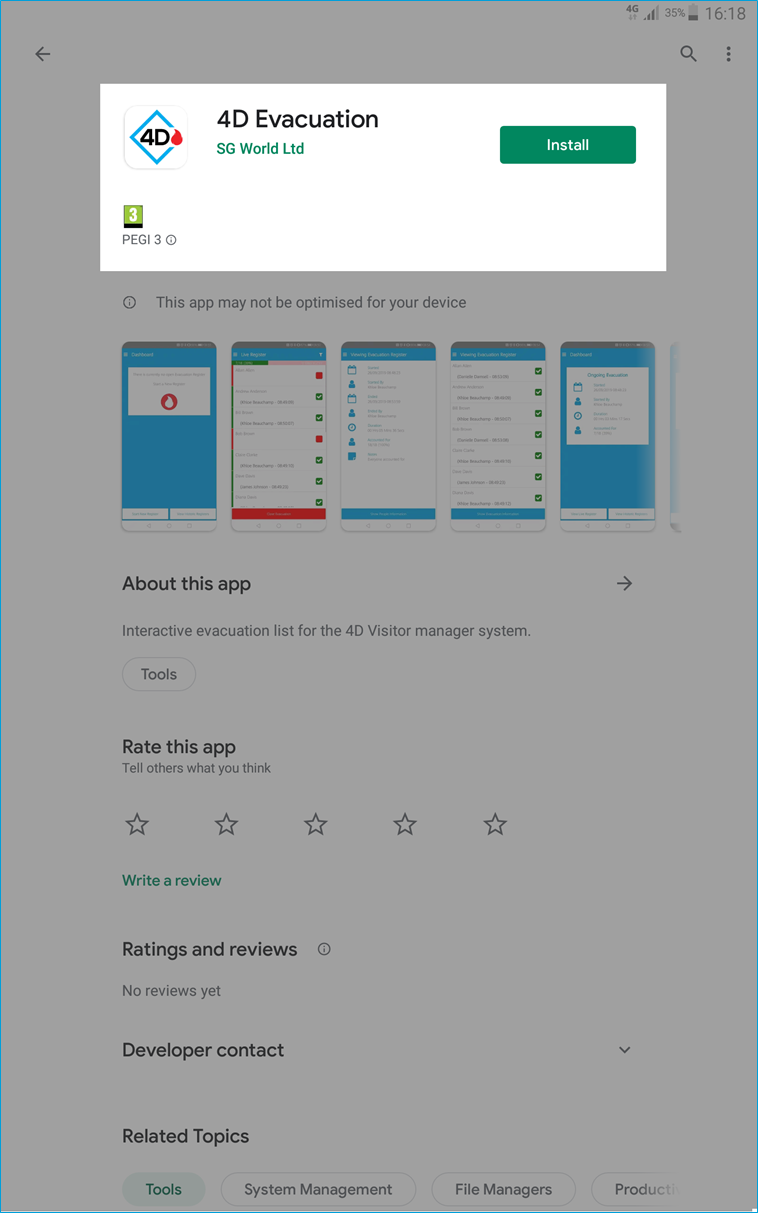
Task: Show PEGI 3 rating info icon
Action: pos(171,240)
